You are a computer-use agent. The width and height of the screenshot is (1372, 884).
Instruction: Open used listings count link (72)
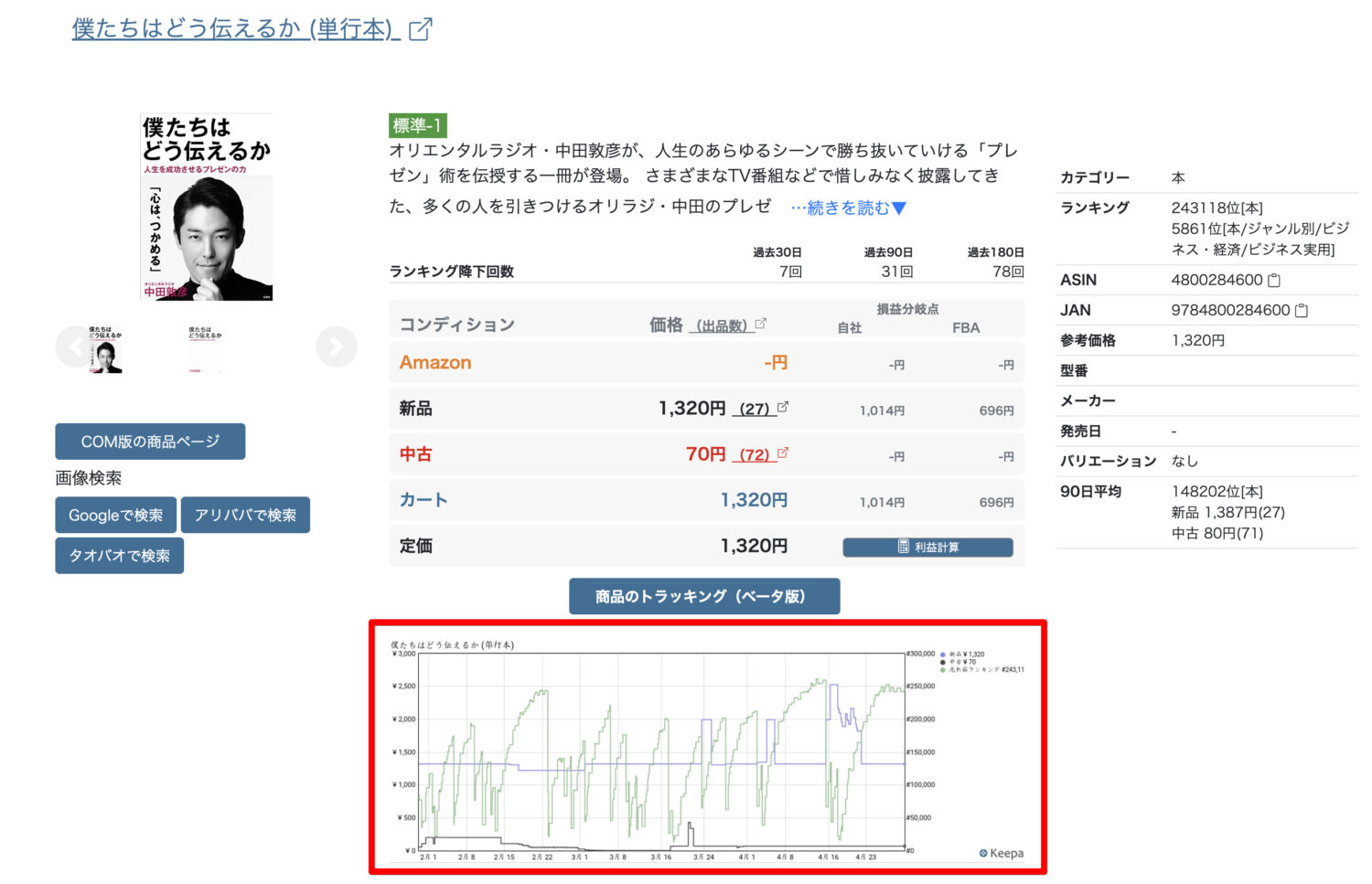coord(754,454)
